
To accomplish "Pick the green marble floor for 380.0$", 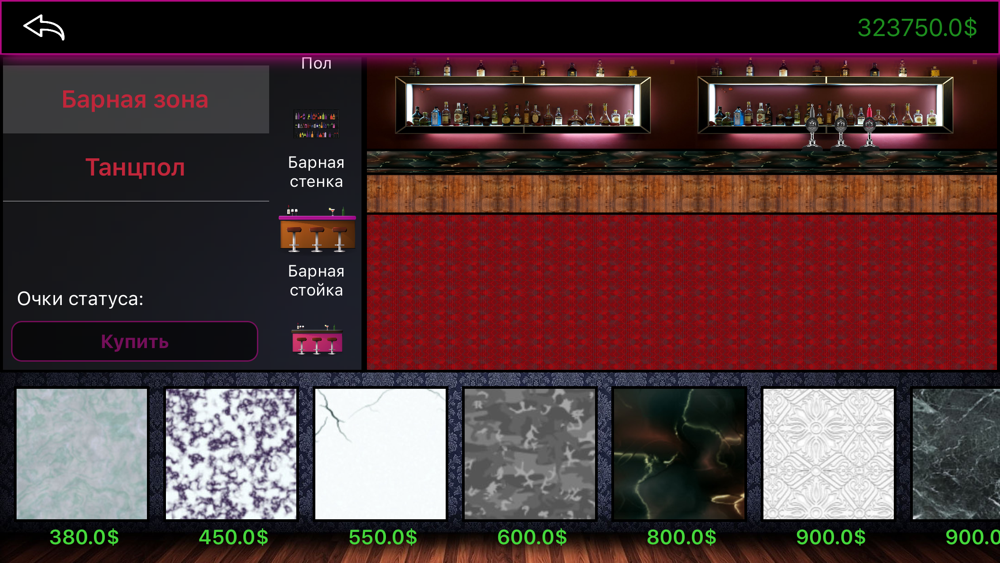I will point(82,454).
